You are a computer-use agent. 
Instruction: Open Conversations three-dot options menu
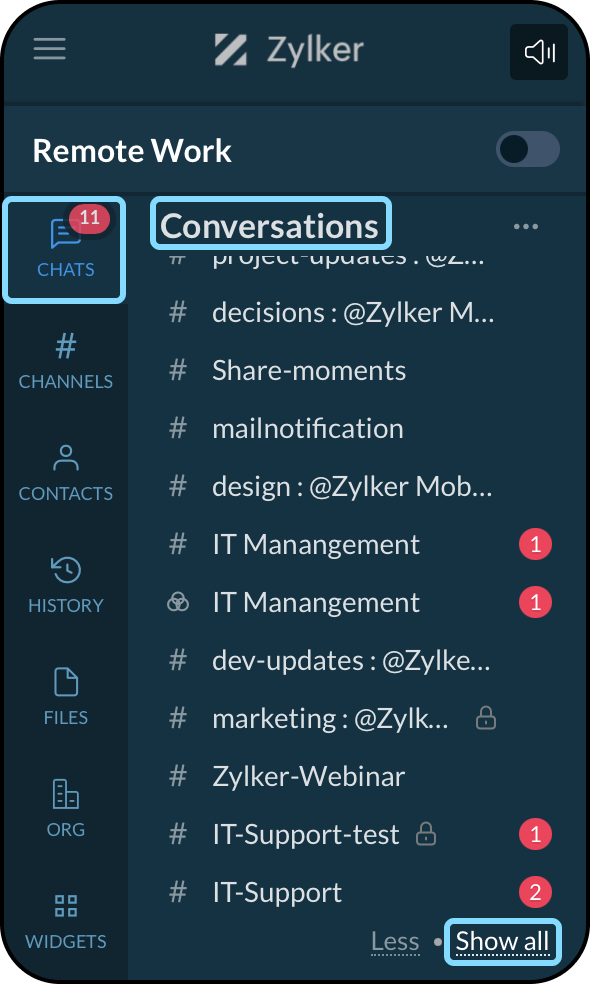coord(525,227)
